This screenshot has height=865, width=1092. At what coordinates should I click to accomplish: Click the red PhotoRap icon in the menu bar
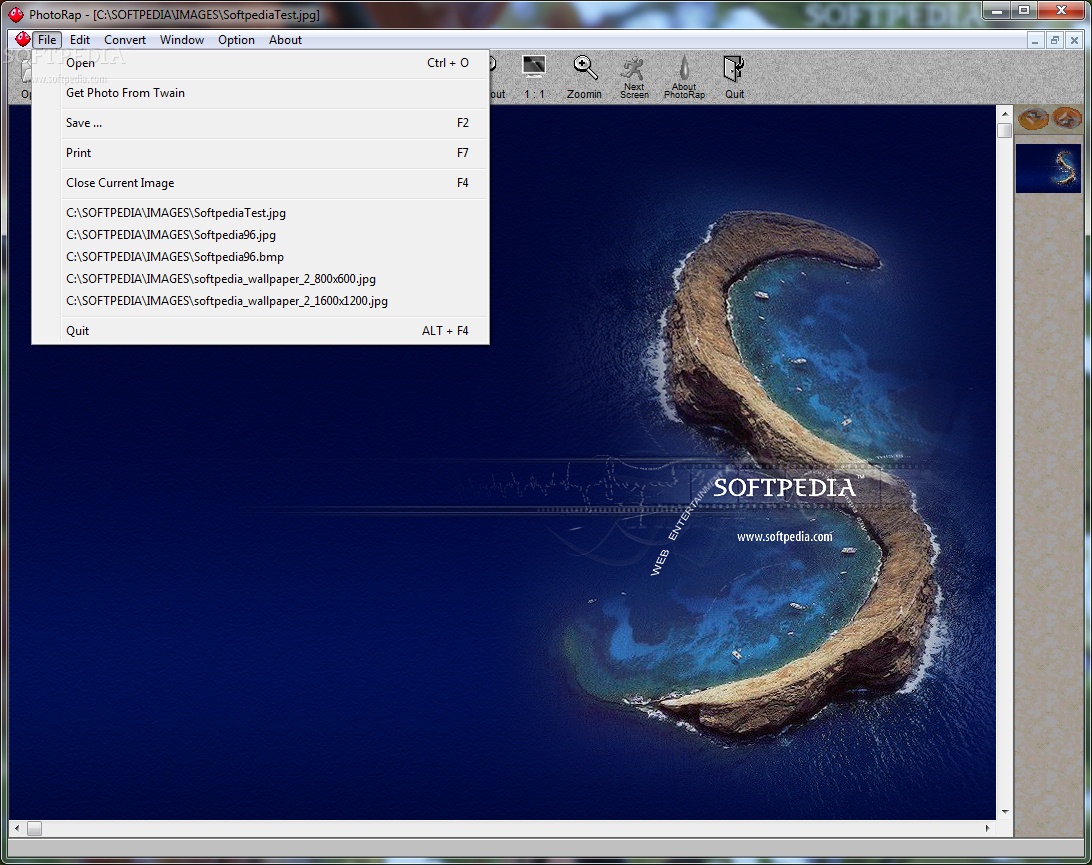pos(22,40)
